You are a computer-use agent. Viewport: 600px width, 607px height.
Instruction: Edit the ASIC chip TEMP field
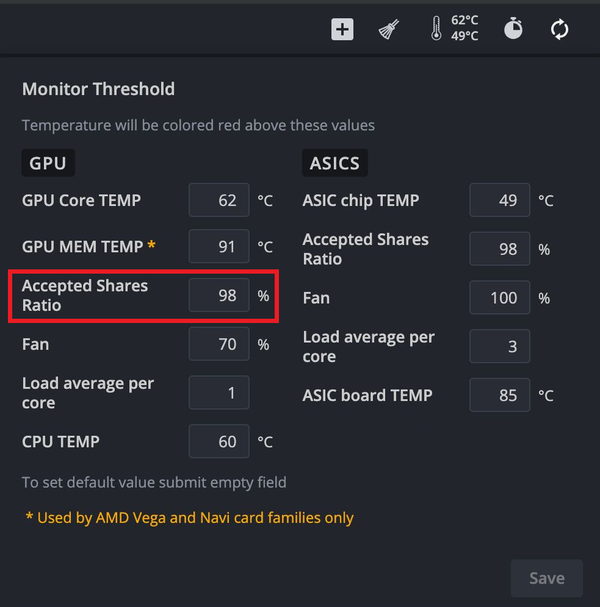click(x=500, y=200)
